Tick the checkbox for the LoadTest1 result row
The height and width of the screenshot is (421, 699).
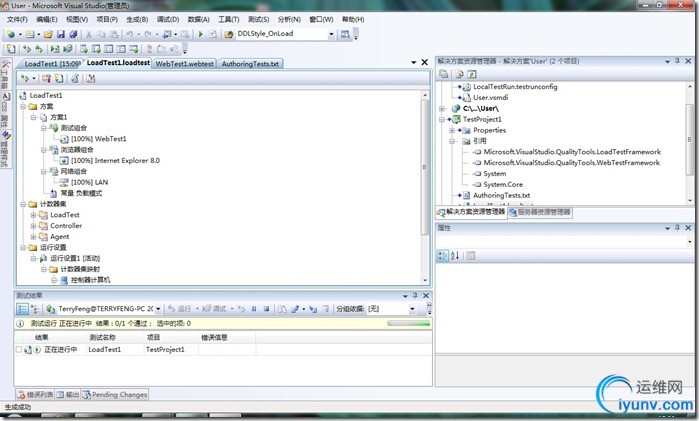coord(19,350)
